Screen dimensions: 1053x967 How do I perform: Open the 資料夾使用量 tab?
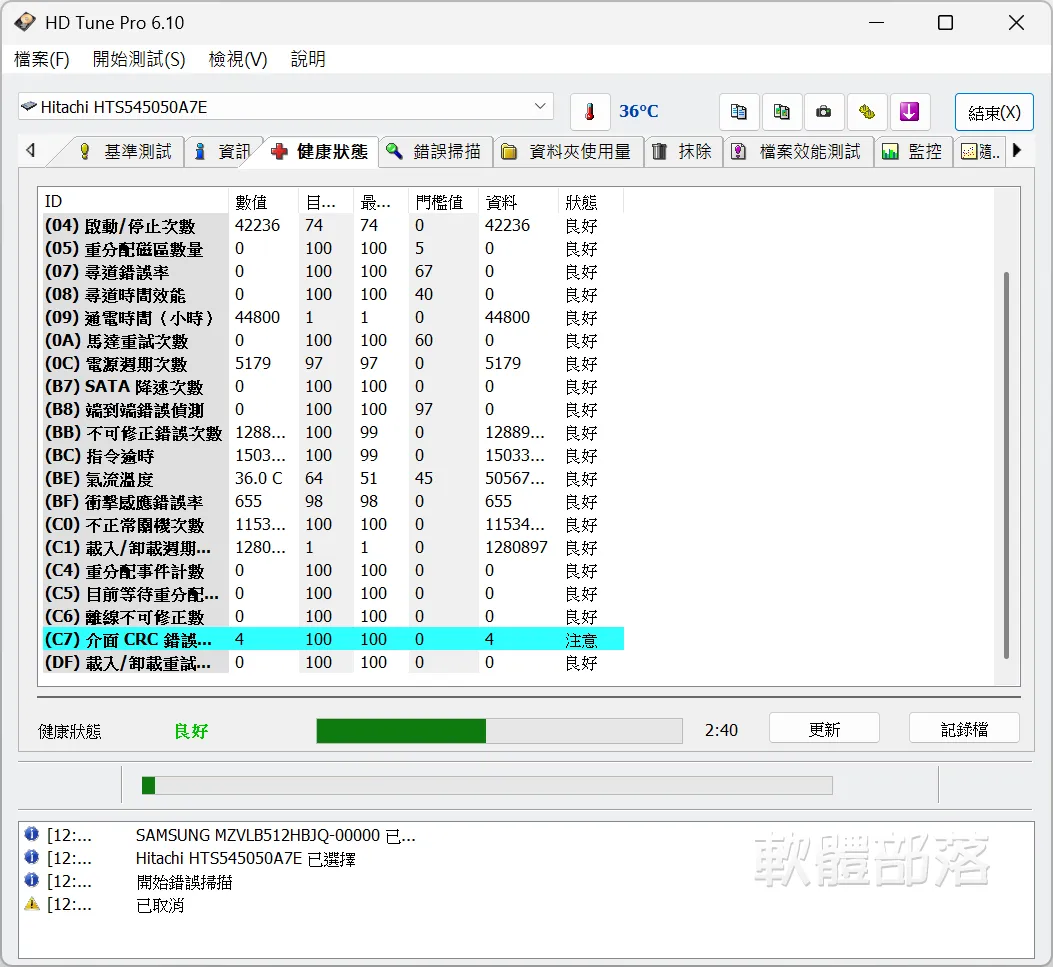(x=569, y=152)
